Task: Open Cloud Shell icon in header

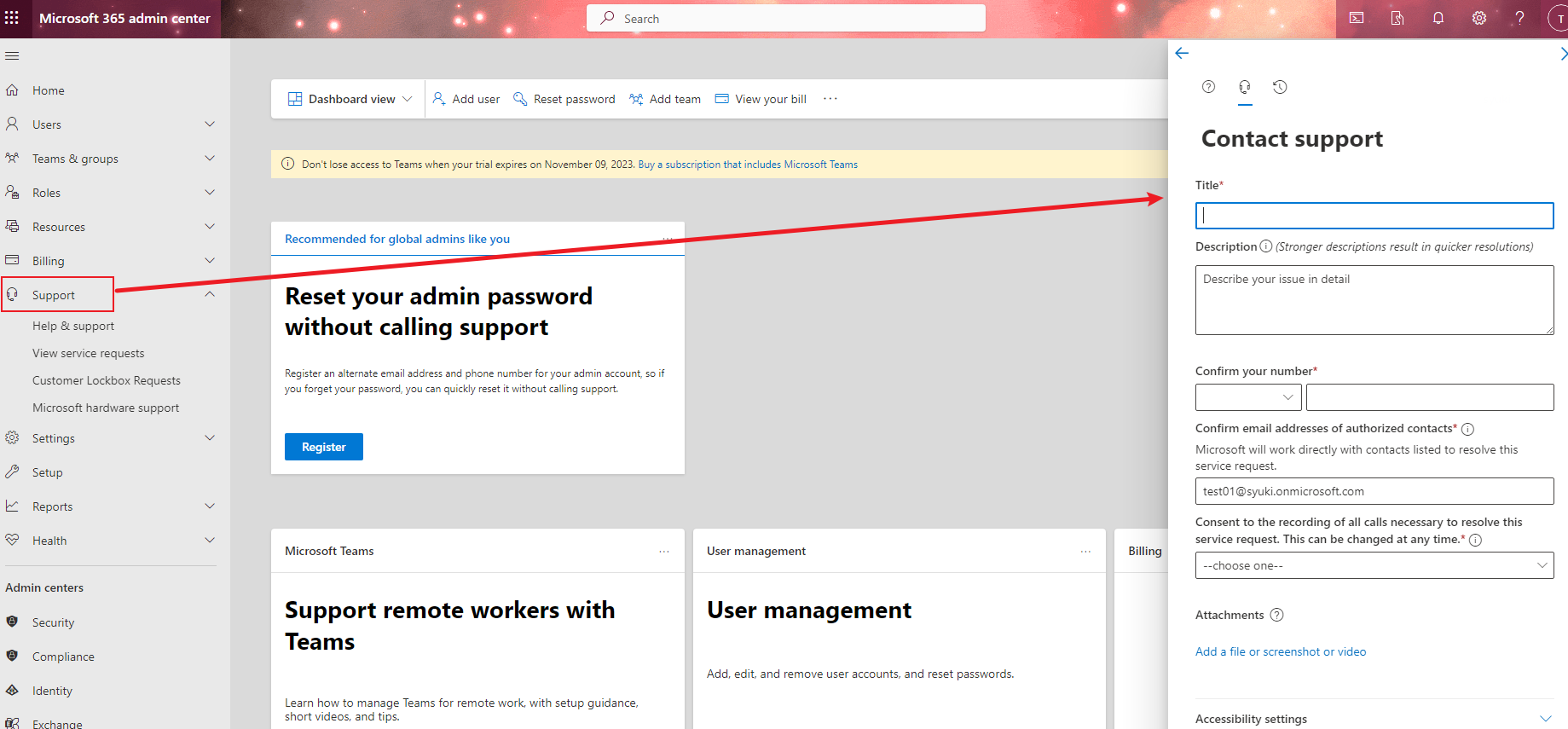Action: point(1357,18)
